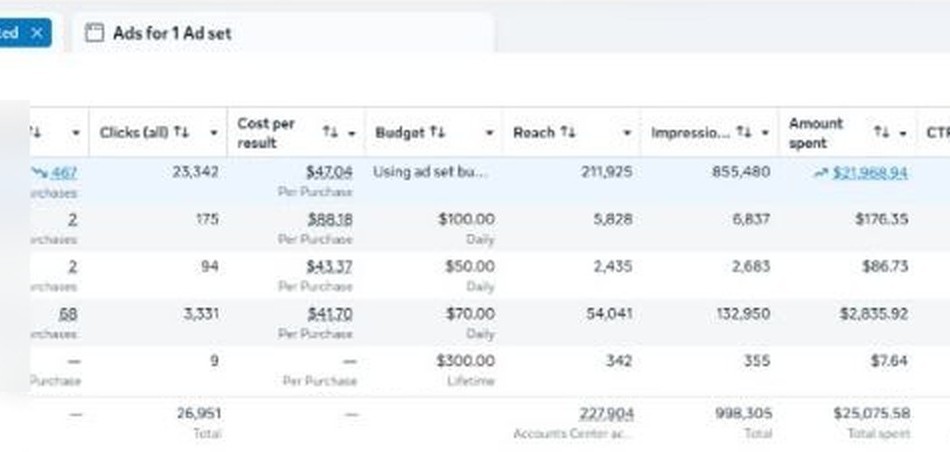The height and width of the screenshot is (452, 950).
Task: Close the selected filter chip with X
Action: (37, 33)
